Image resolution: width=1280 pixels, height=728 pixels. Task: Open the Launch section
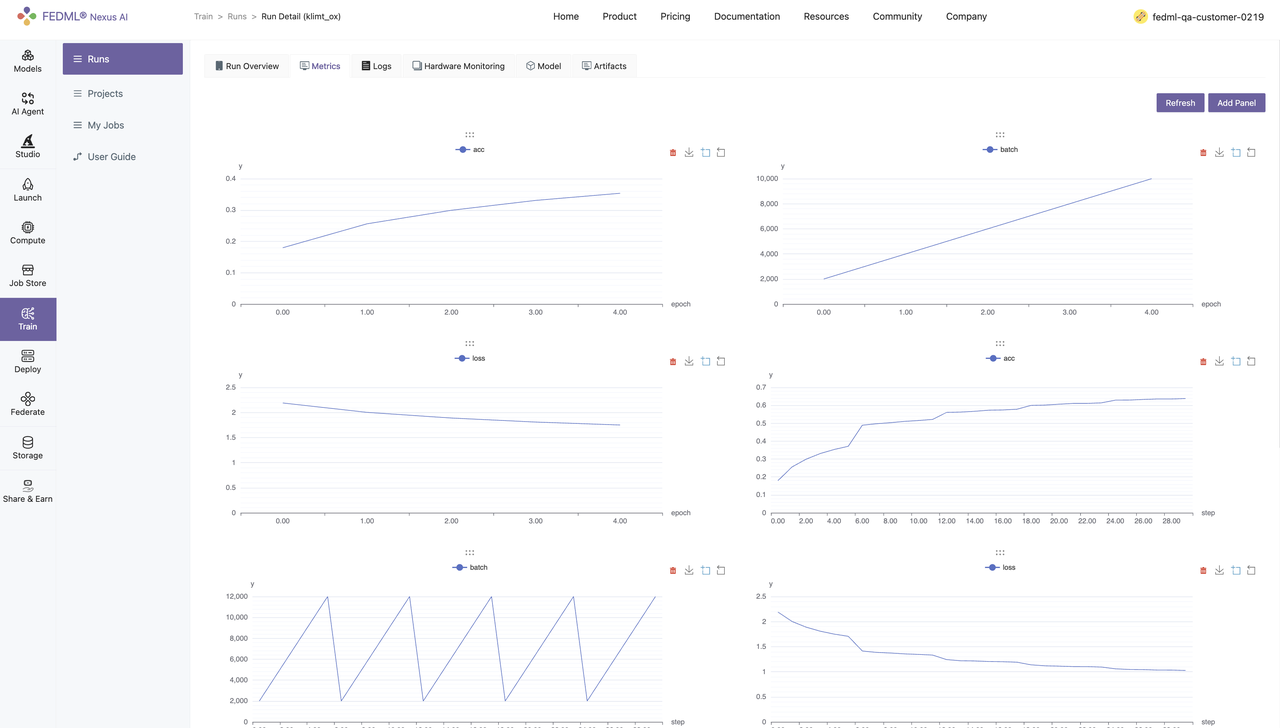click(x=28, y=190)
